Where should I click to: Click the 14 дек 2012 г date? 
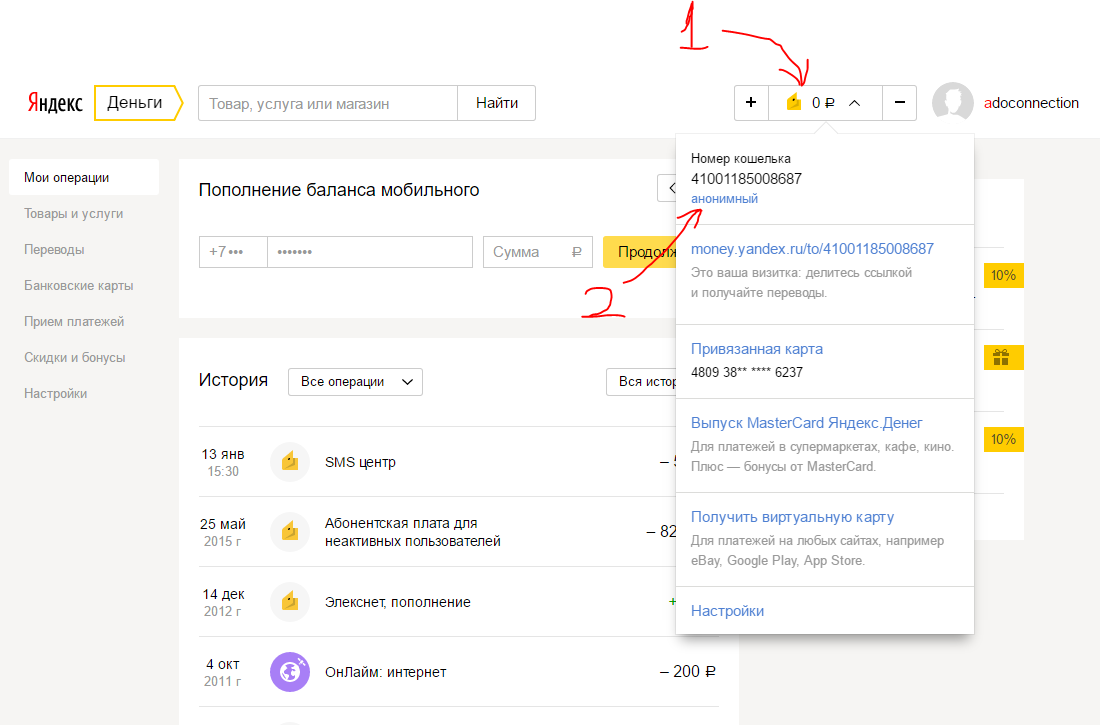pos(223,603)
